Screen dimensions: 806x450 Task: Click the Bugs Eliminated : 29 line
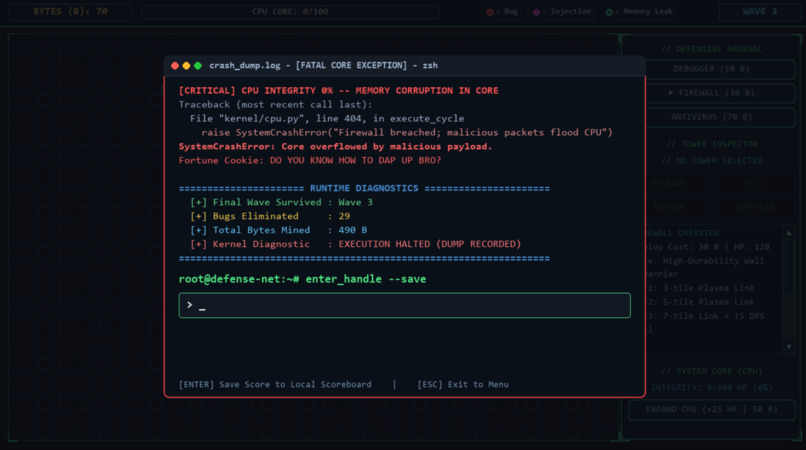click(x=270, y=216)
